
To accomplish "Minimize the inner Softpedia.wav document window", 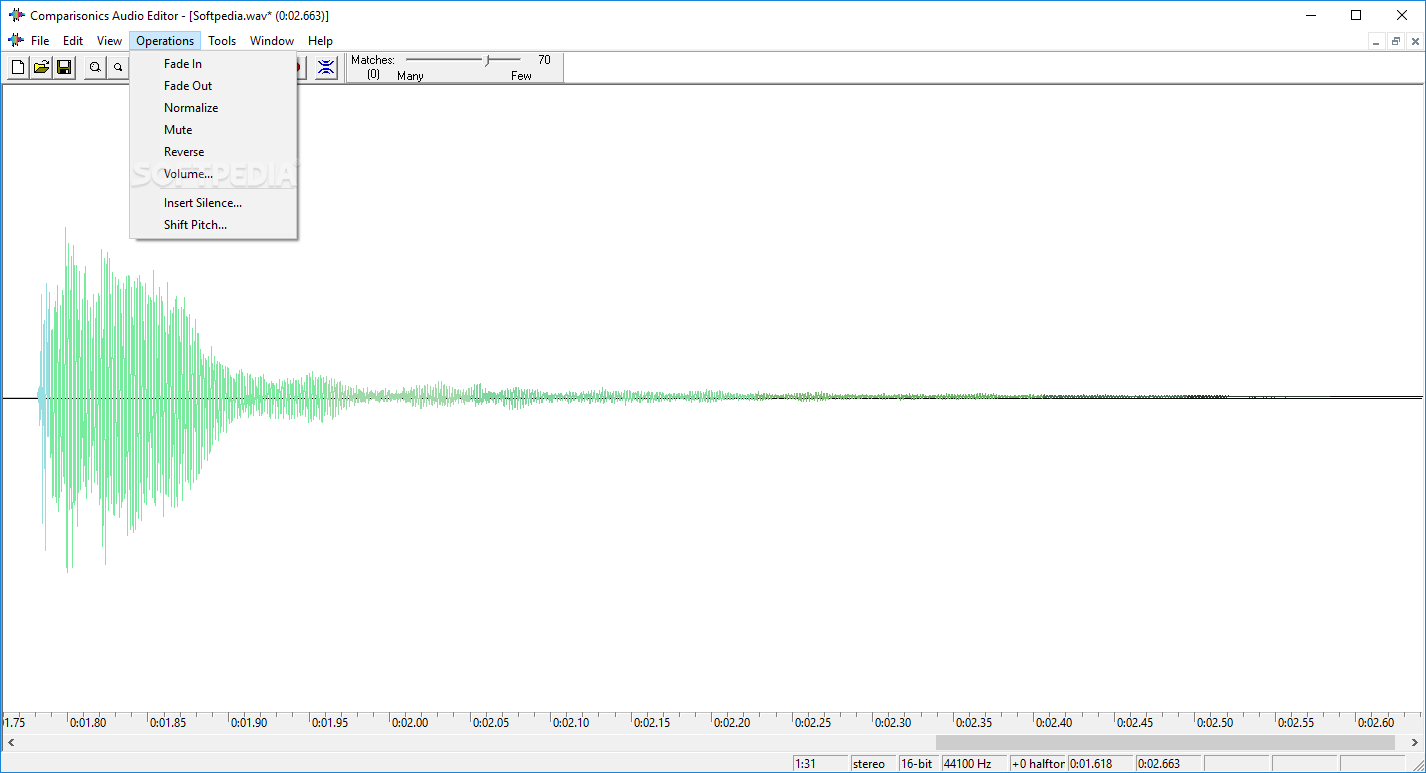I will (1377, 41).
